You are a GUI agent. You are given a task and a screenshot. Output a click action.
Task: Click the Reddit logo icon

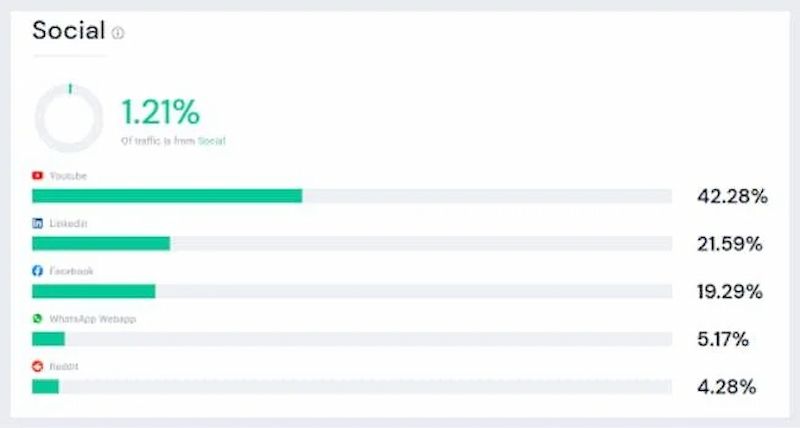(37, 366)
